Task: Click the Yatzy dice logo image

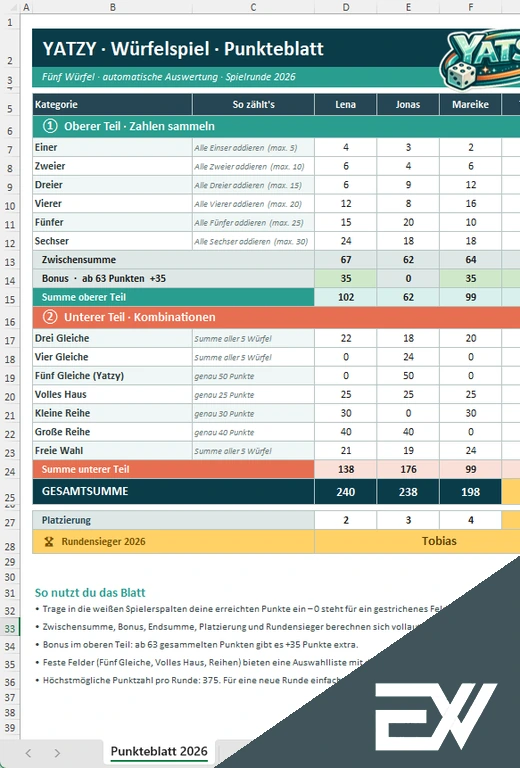Action: (480, 60)
